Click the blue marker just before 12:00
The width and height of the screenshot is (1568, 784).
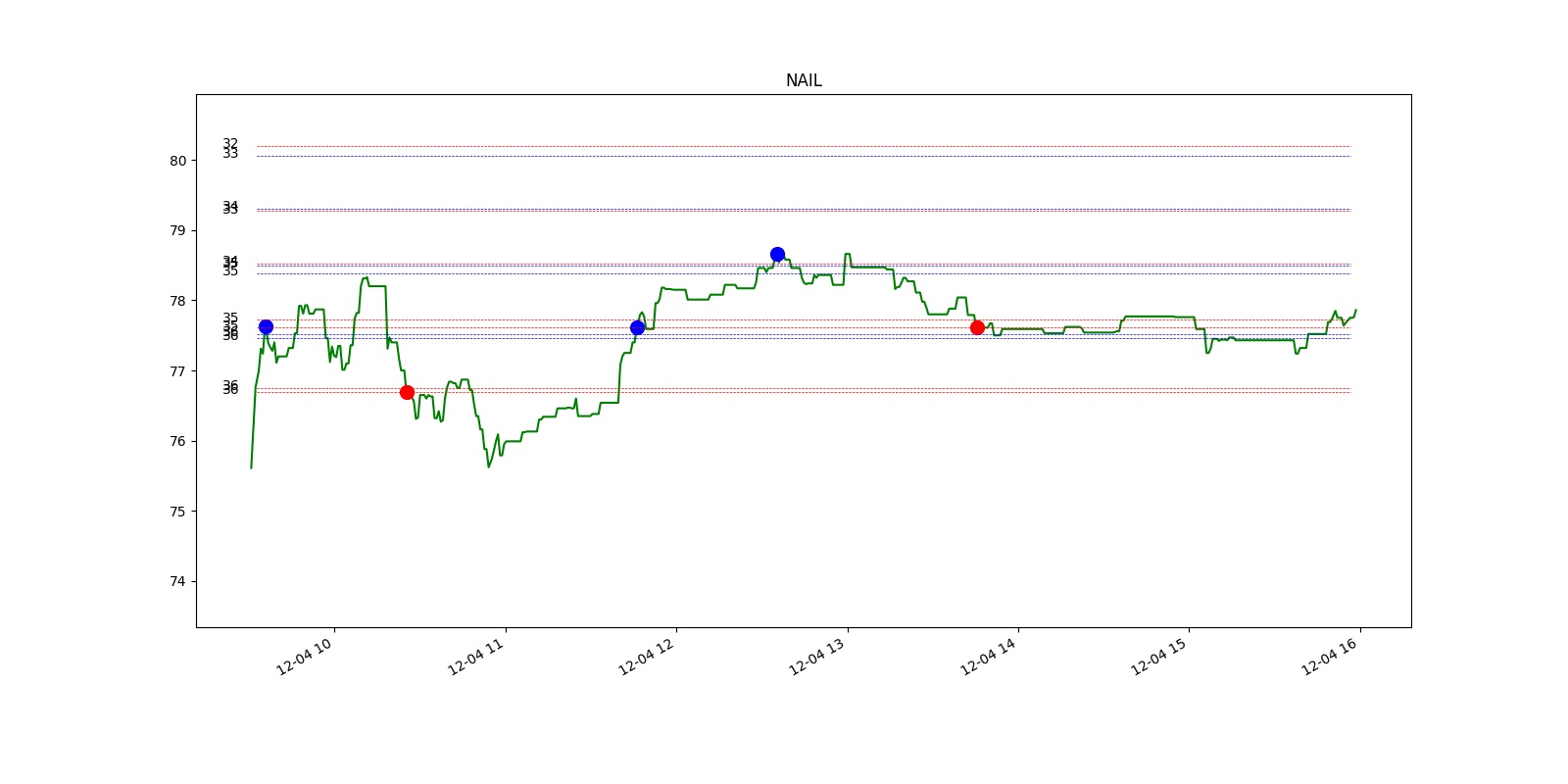click(637, 327)
